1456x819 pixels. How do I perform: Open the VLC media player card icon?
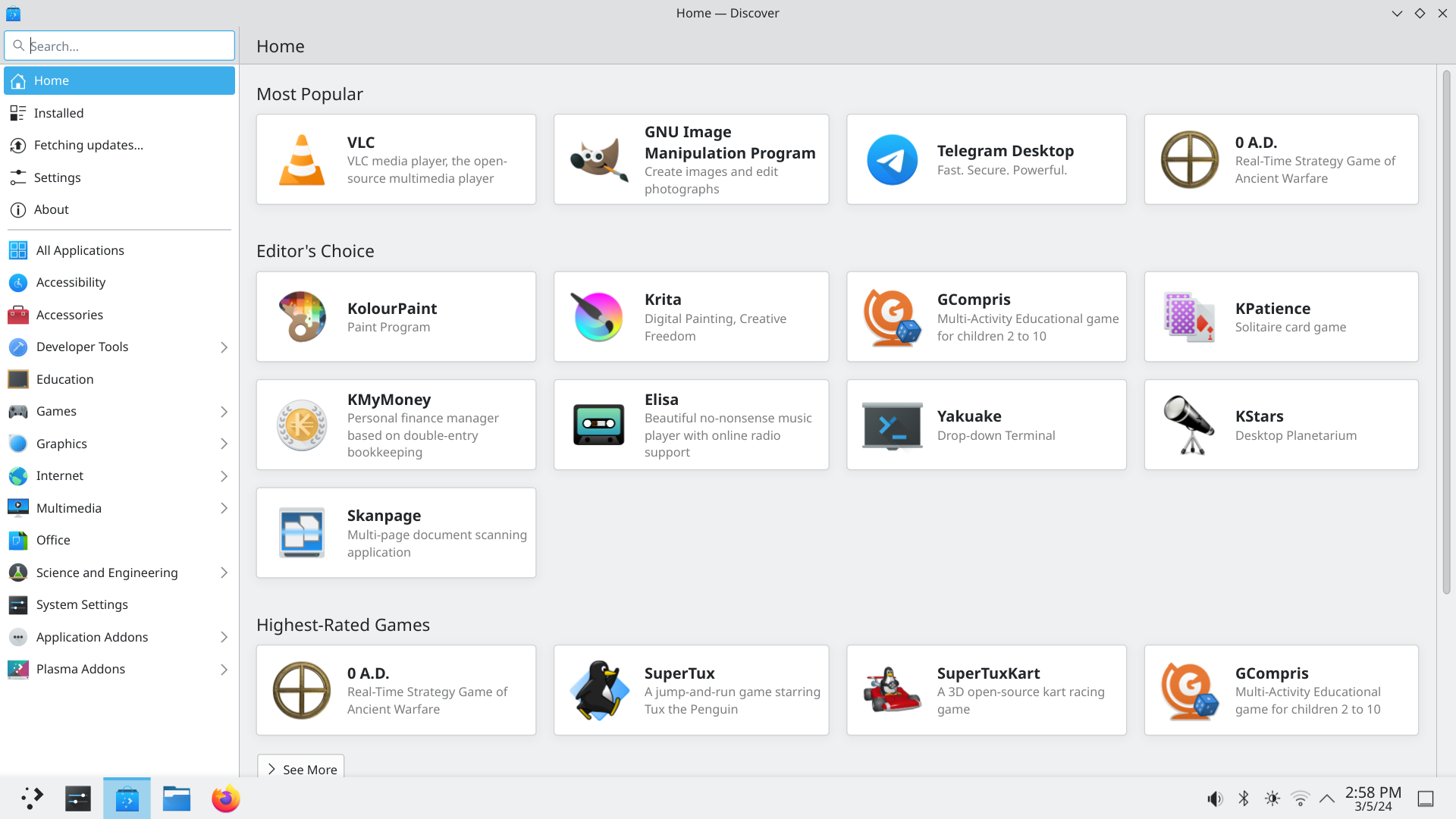coord(302,160)
